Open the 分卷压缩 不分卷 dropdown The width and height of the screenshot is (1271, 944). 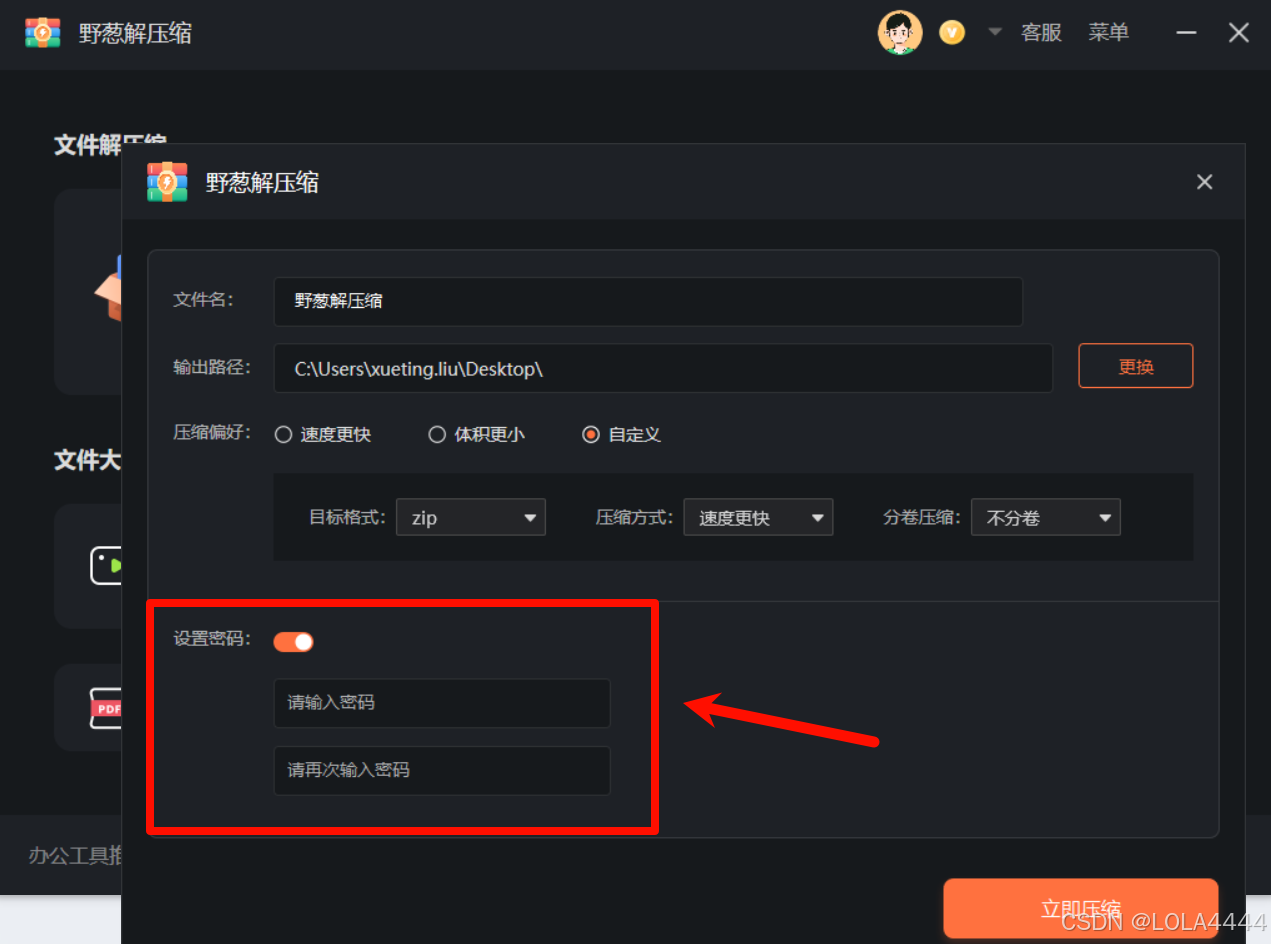pyautogui.click(x=1046, y=518)
